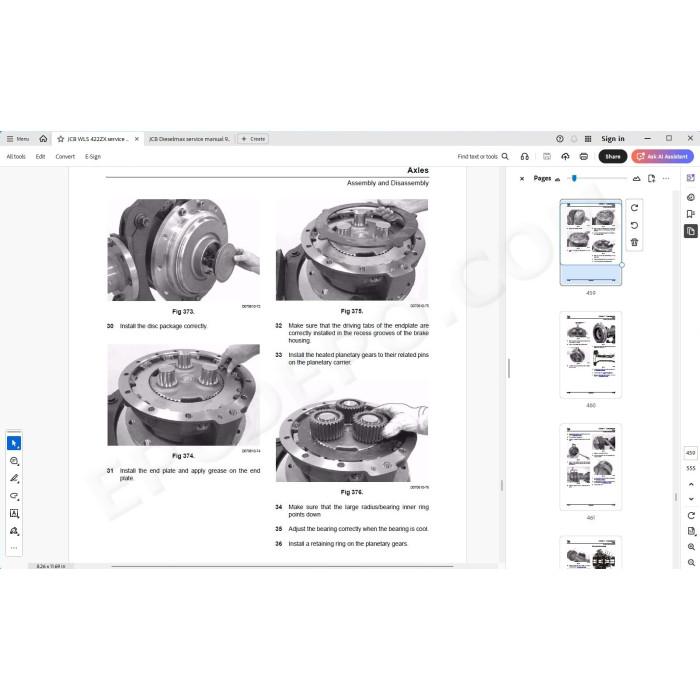Image resolution: width=700 pixels, height=700 pixels.
Task: Choose the Add comment tool
Action: (14, 461)
